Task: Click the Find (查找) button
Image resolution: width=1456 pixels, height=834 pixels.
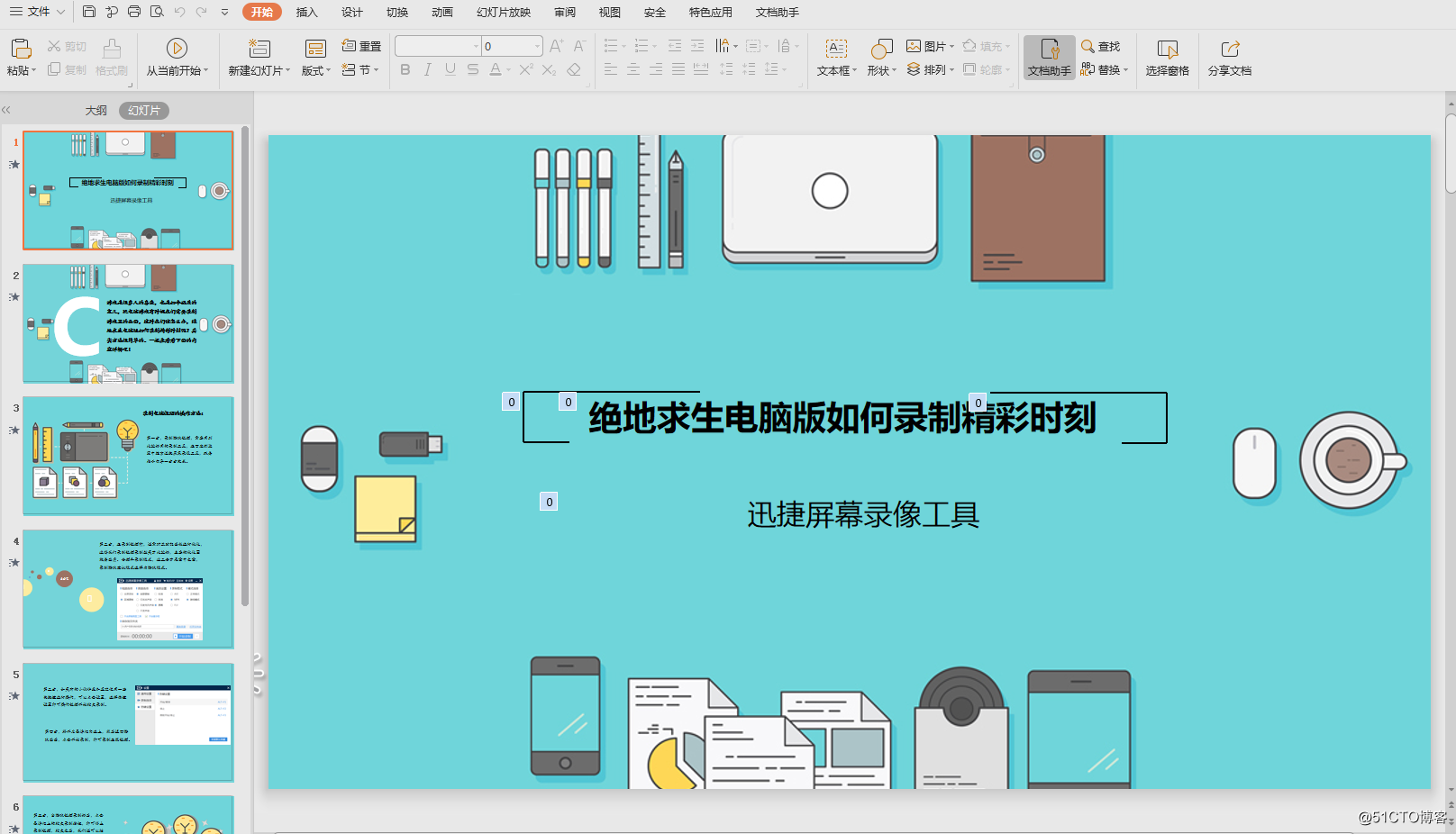Action: click(x=1101, y=46)
